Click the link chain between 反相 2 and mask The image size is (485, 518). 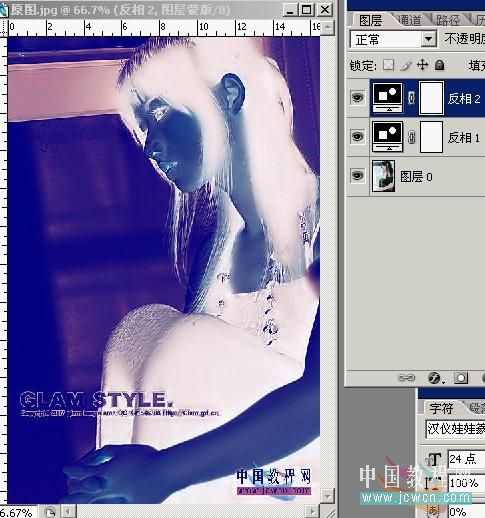[411, 98]
